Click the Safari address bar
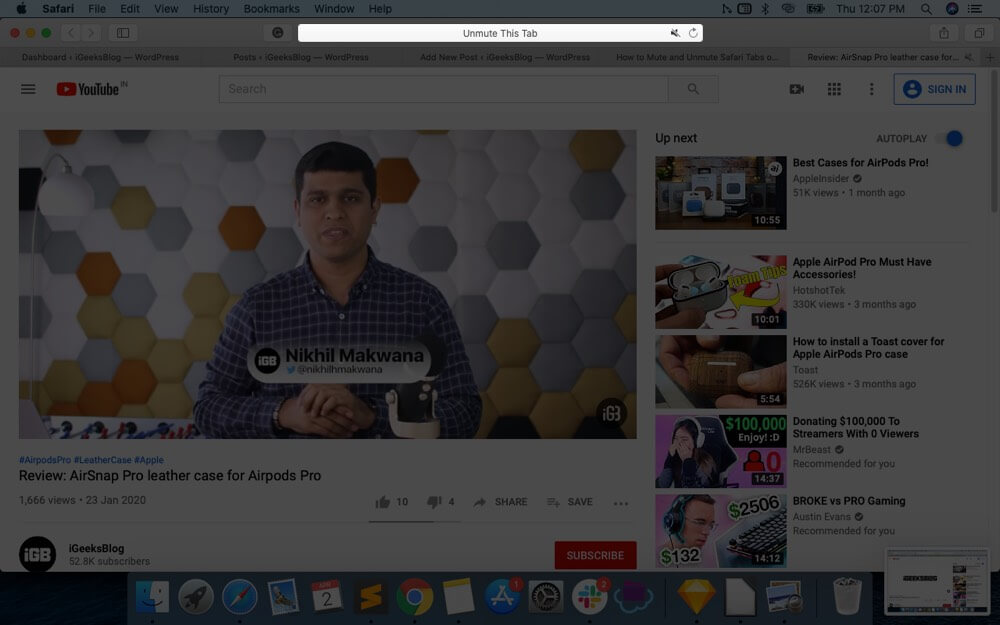The width and height of the screenshot is (1000, 625). pos(500,33)
